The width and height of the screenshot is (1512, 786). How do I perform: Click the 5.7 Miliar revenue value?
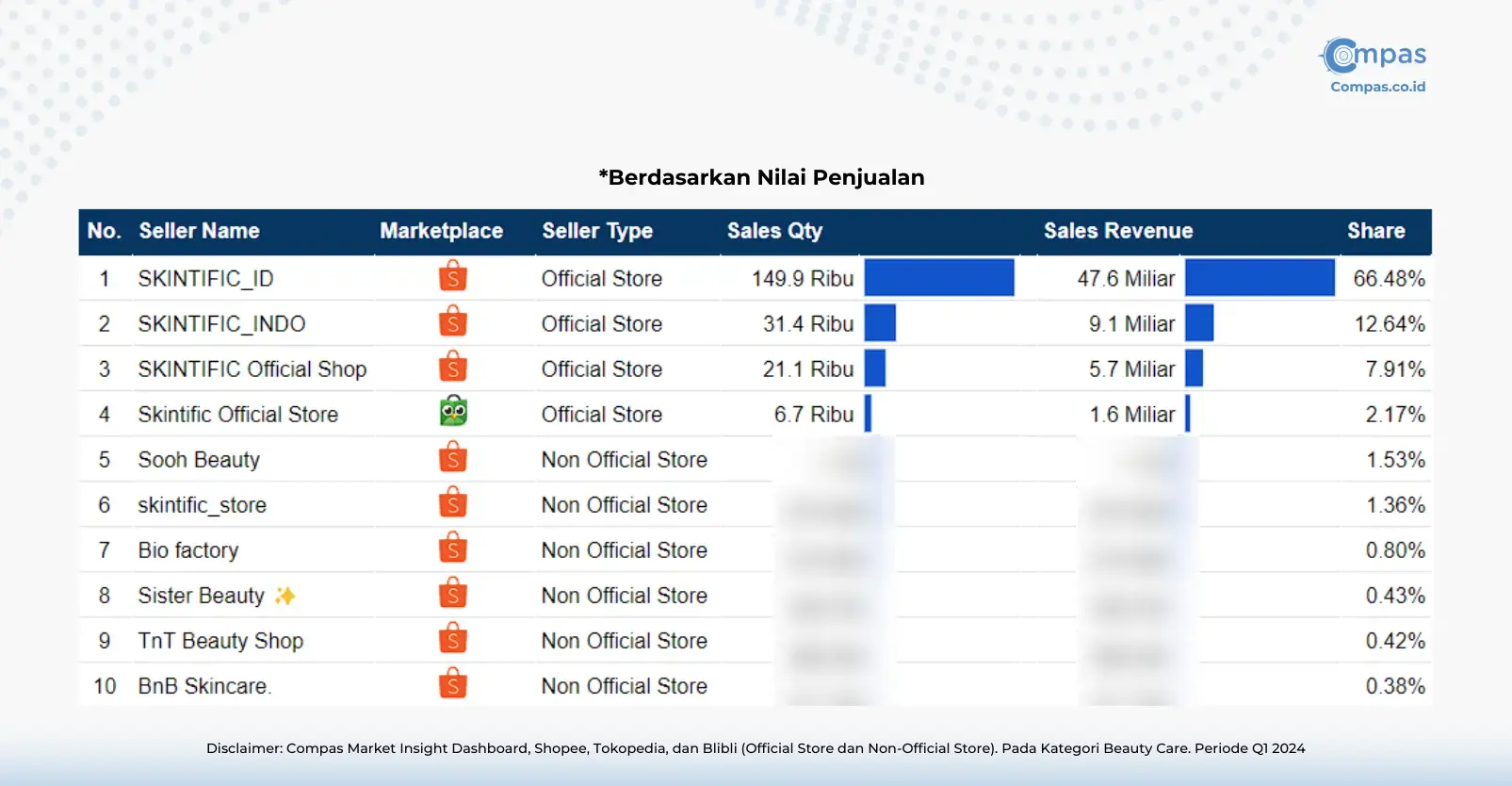[x=1132, y=369]
